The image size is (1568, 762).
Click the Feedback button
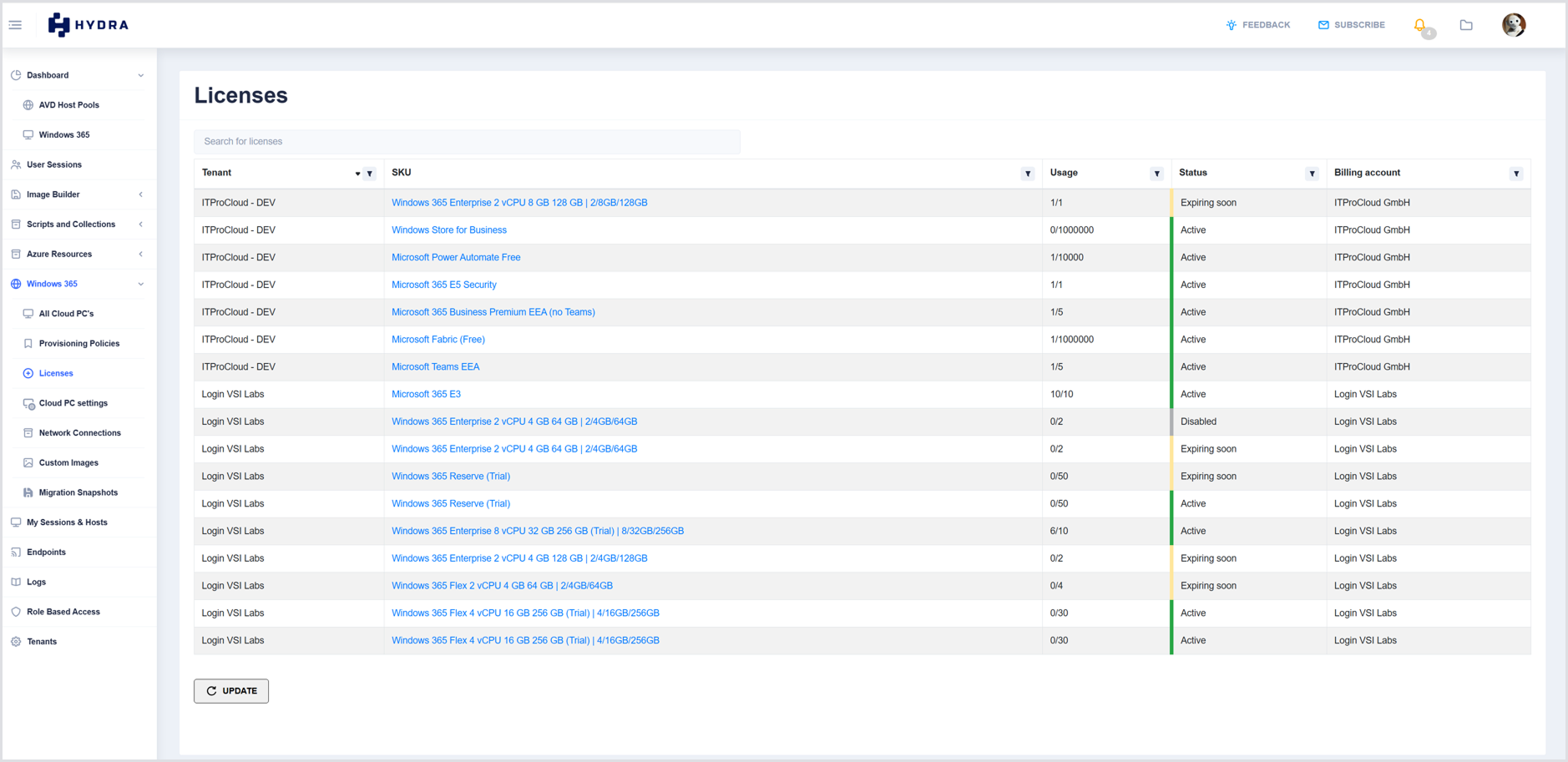tap(1257, 25)
